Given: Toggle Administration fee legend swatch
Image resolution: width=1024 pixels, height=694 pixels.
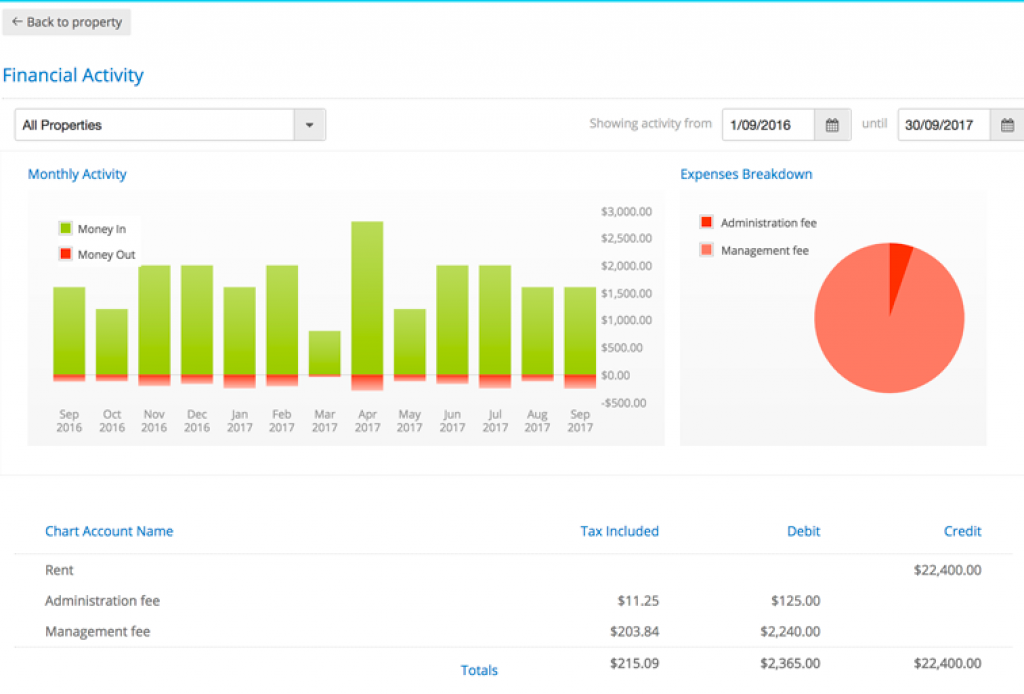Looking at the screenshot, I should [x=707, y=223].
